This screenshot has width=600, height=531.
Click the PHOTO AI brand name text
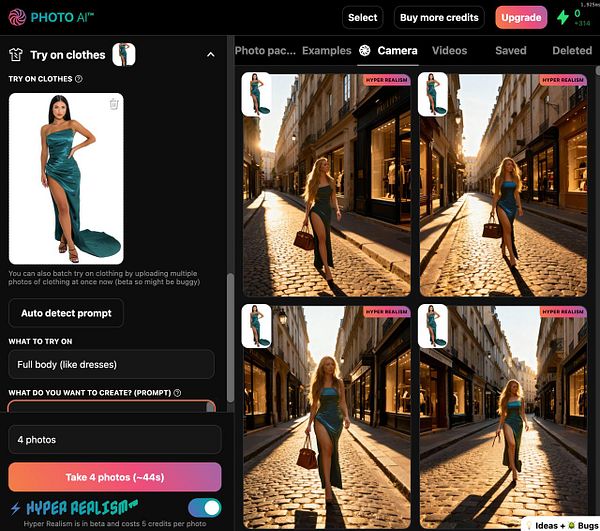coord(62,18)
